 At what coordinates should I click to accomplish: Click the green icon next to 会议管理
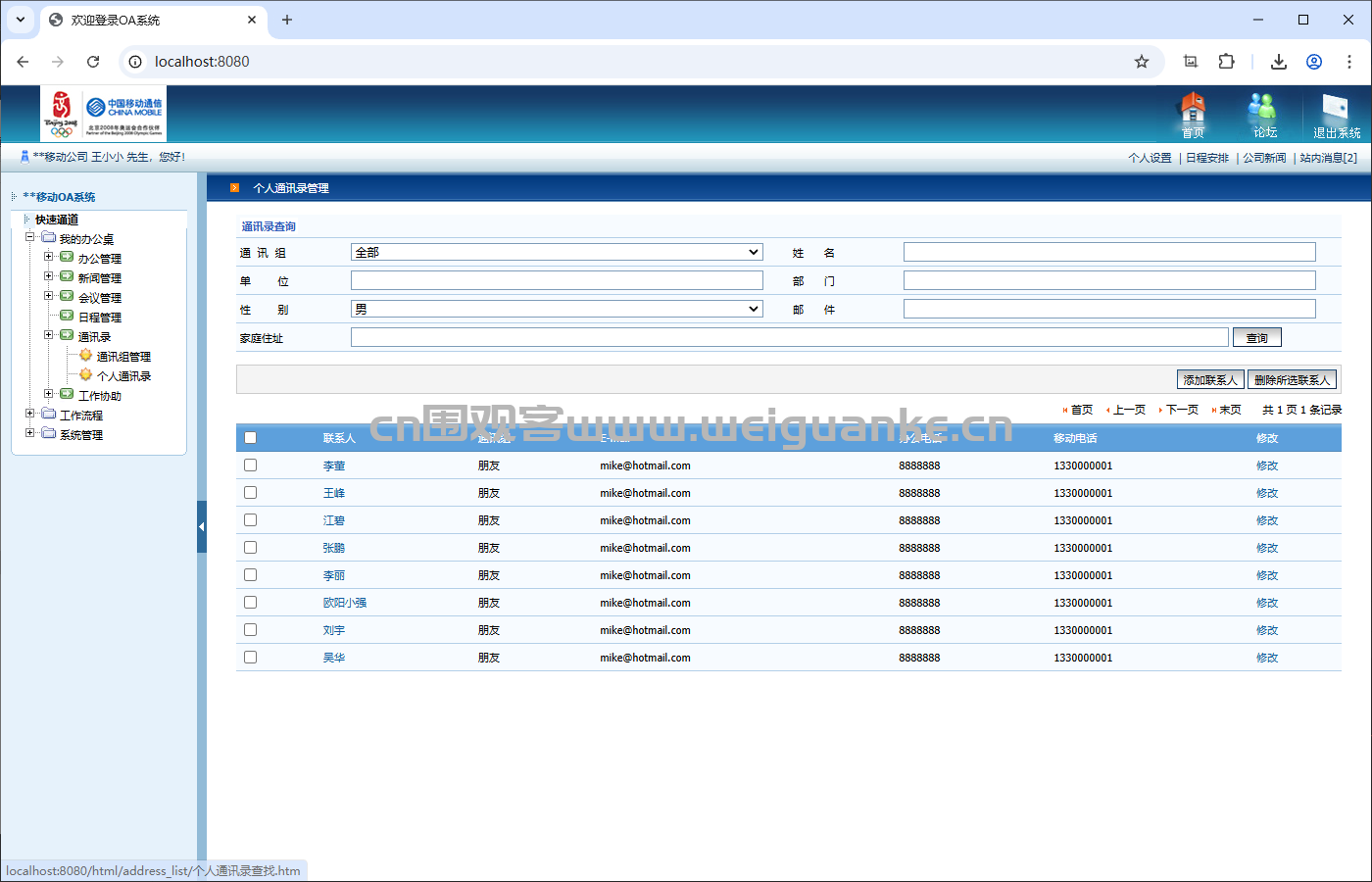pos(67,296)
